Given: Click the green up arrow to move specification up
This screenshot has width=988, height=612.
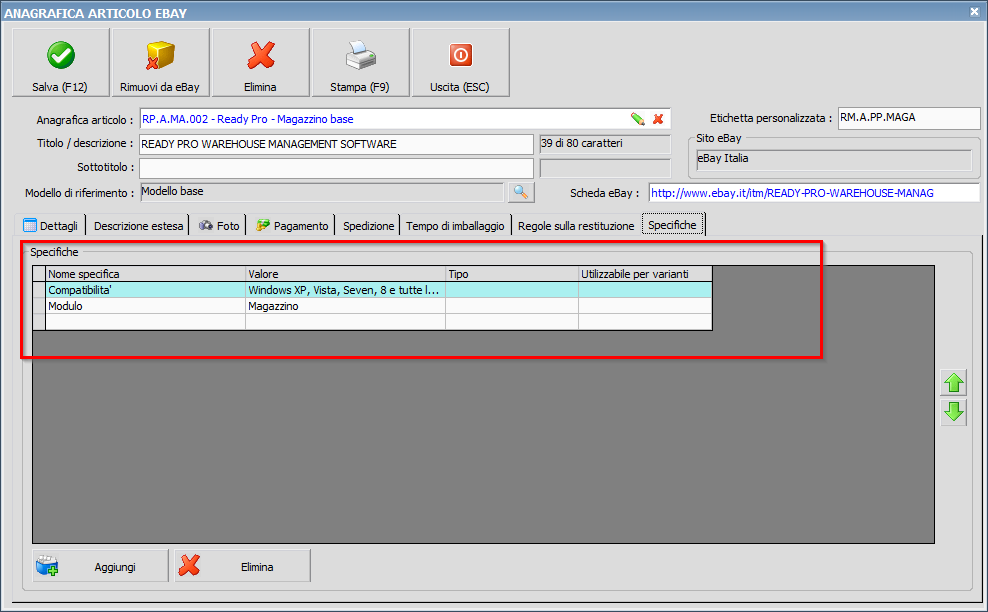Looking at the screenshot, I should point(953,383).
